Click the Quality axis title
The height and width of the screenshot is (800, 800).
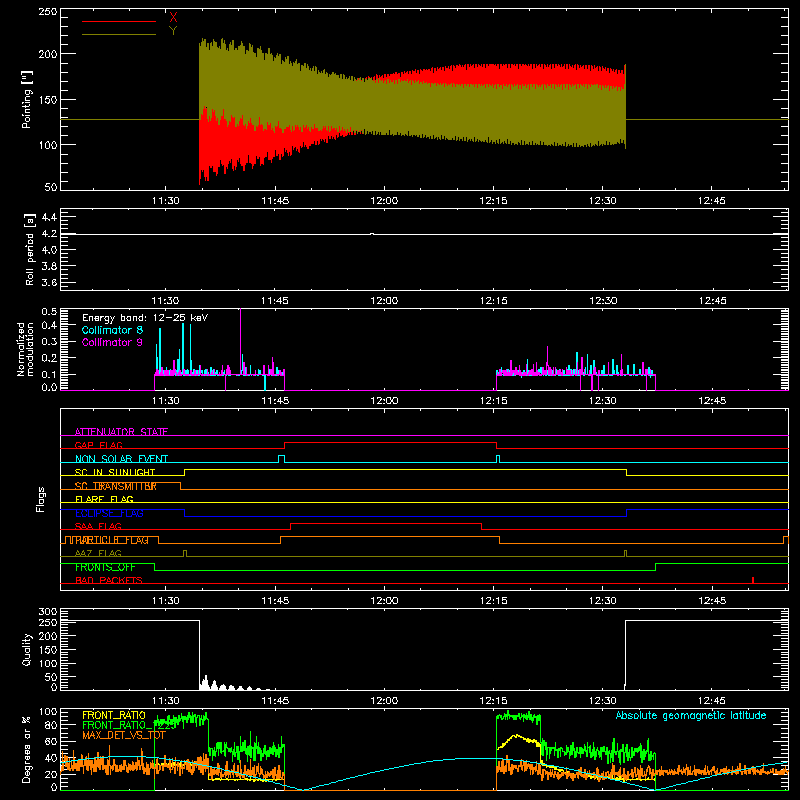tap(27, 649)
